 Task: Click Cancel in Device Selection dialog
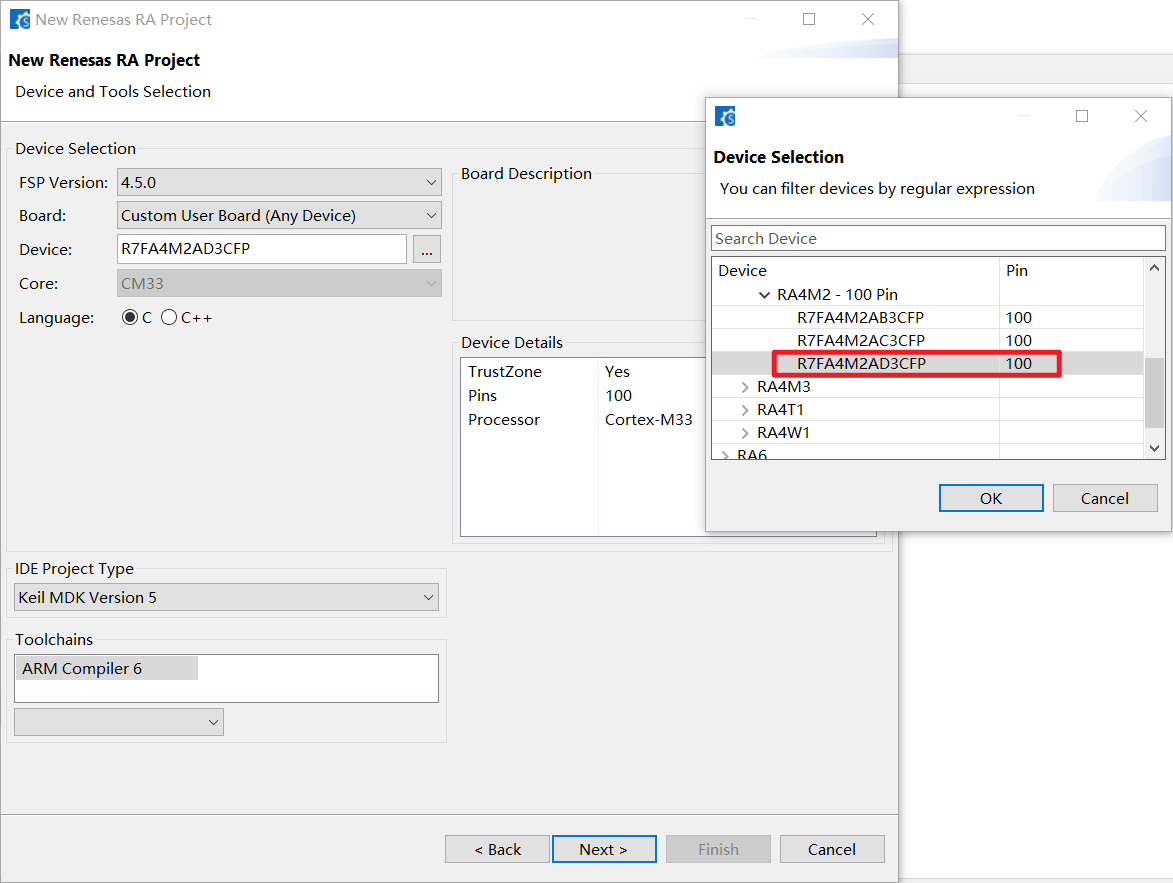coord(1105,498)
